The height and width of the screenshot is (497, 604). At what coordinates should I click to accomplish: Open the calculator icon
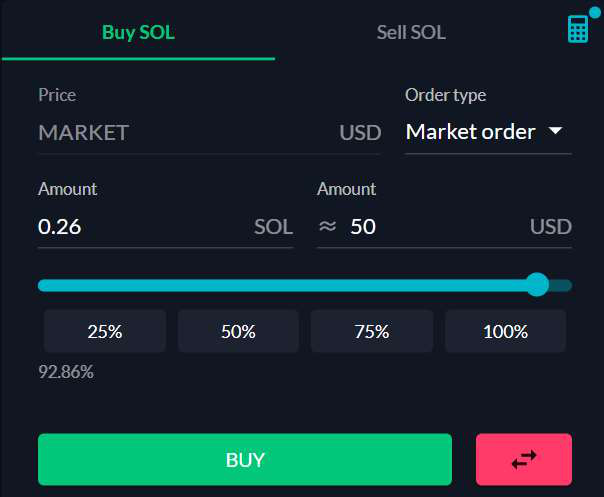[x=578, y=29]
